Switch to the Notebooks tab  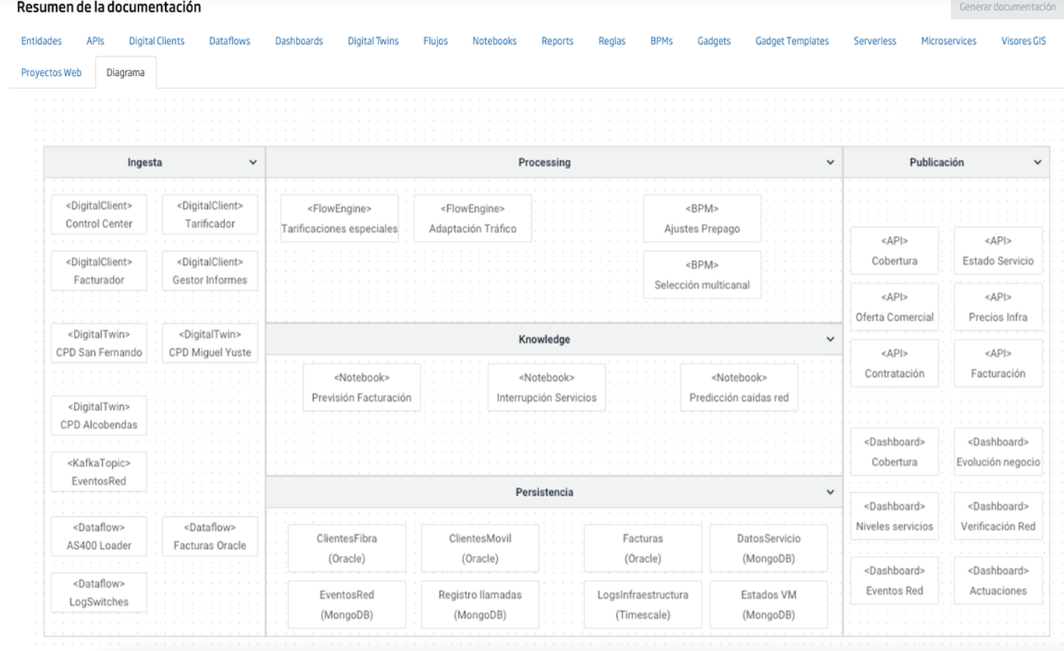point(492,41)
